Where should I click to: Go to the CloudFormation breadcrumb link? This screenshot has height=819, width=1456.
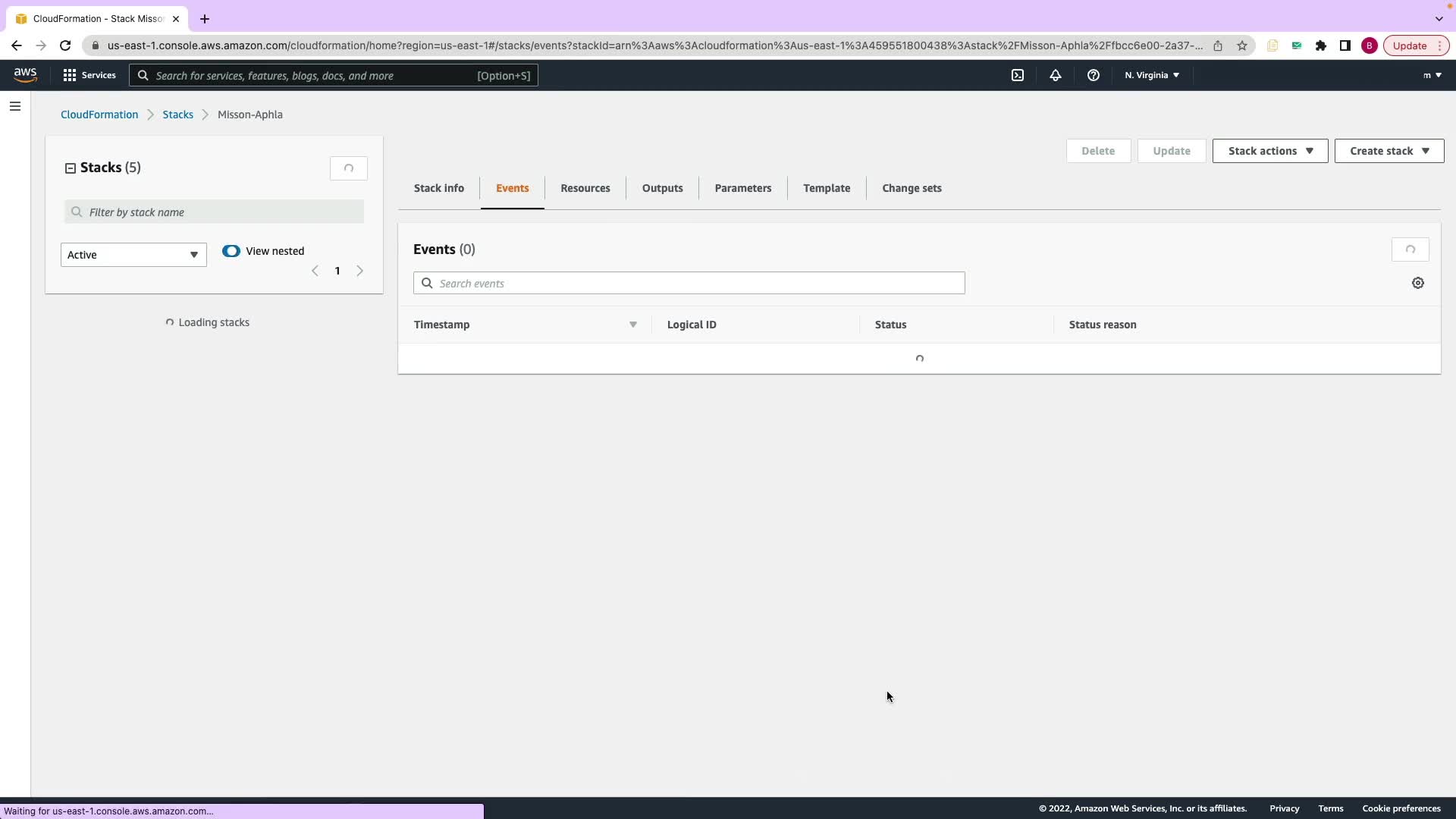click(99, 115)
